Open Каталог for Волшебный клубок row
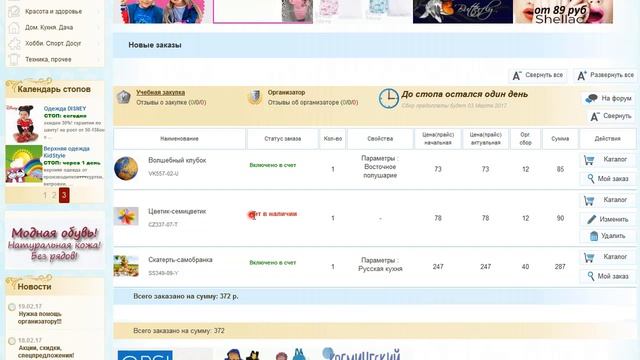 607,160
